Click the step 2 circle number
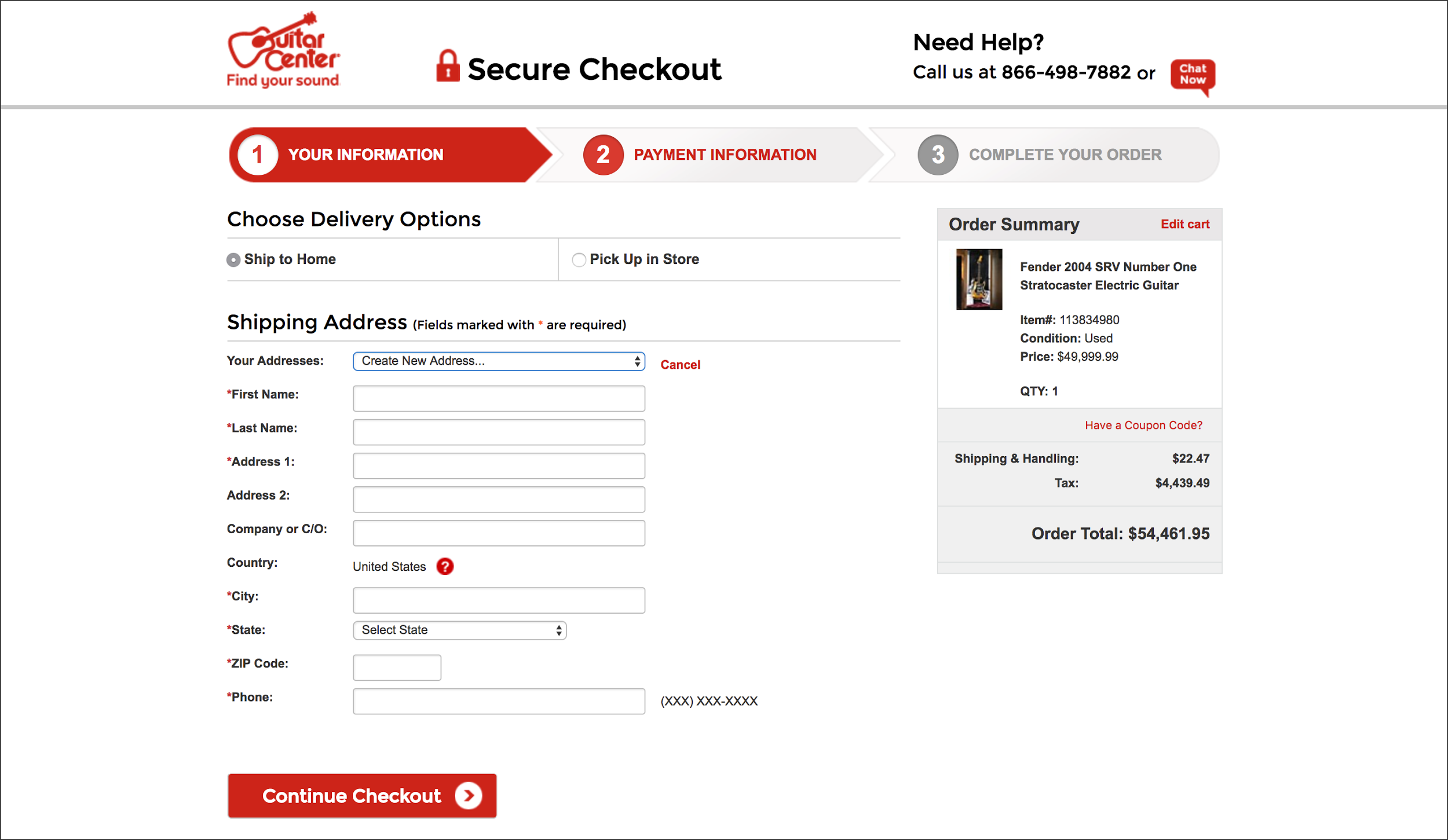The image size is (1448, 840). [x=603, y=155]
